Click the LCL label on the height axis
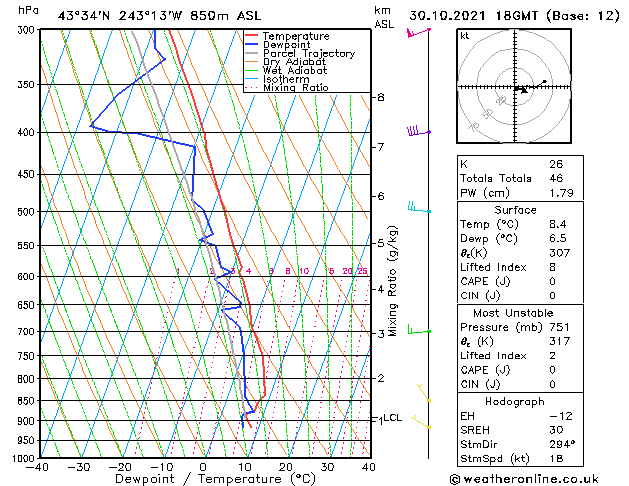The image size is (629, 486). 392,418
